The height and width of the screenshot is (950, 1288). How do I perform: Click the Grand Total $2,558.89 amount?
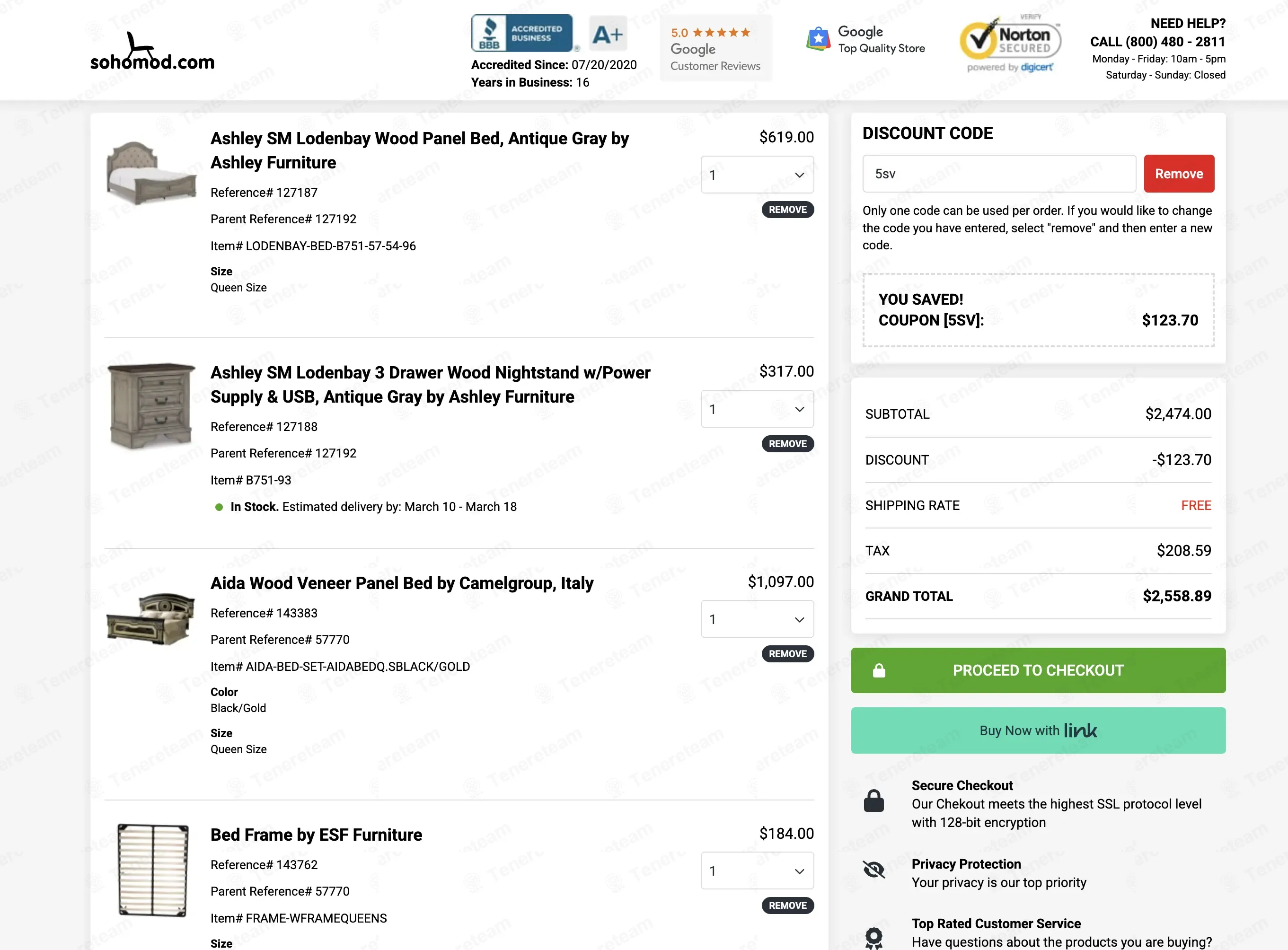[x=1177, y=596]
